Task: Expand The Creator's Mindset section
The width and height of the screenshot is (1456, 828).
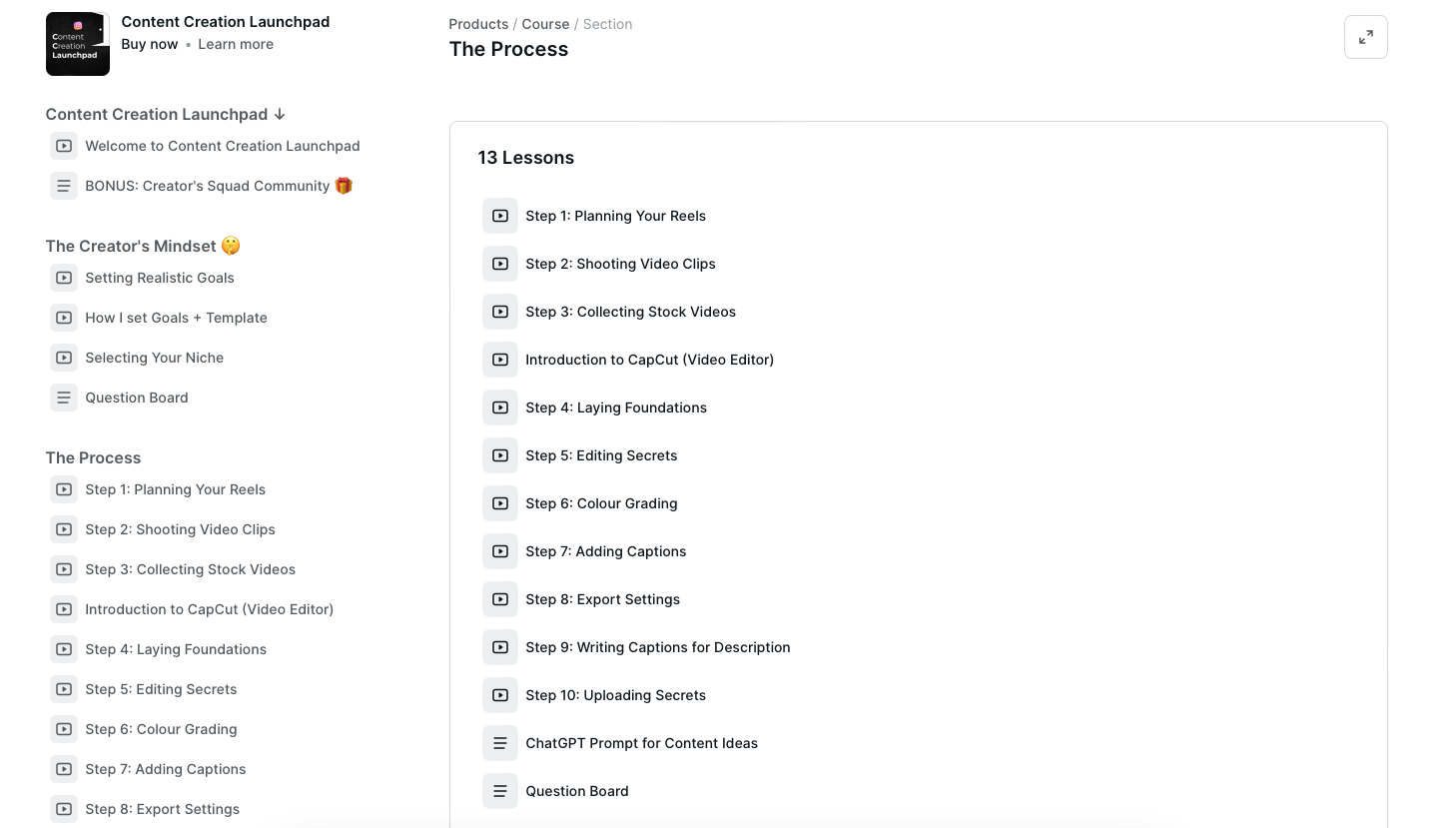Action: pos(143,246)
